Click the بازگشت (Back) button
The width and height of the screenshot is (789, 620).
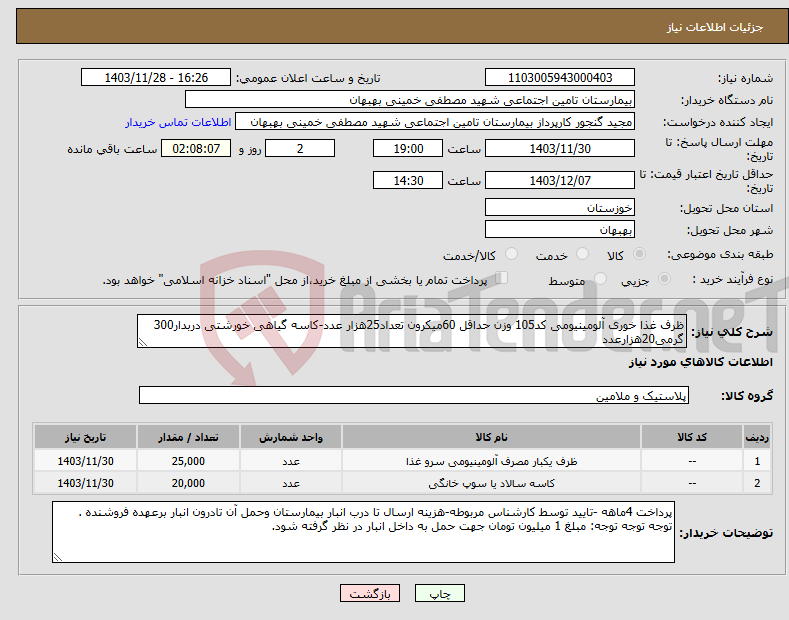(370, 593)
